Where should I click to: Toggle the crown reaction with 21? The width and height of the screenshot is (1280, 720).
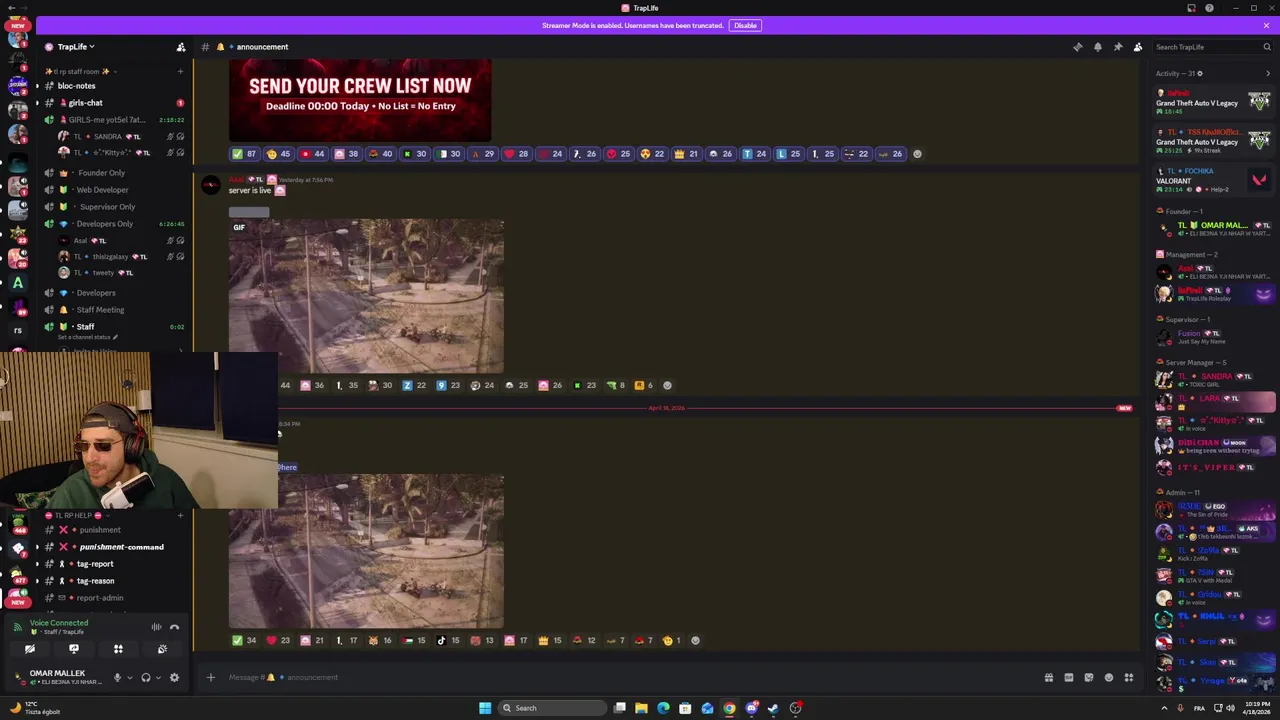click(x=686, y=154)
